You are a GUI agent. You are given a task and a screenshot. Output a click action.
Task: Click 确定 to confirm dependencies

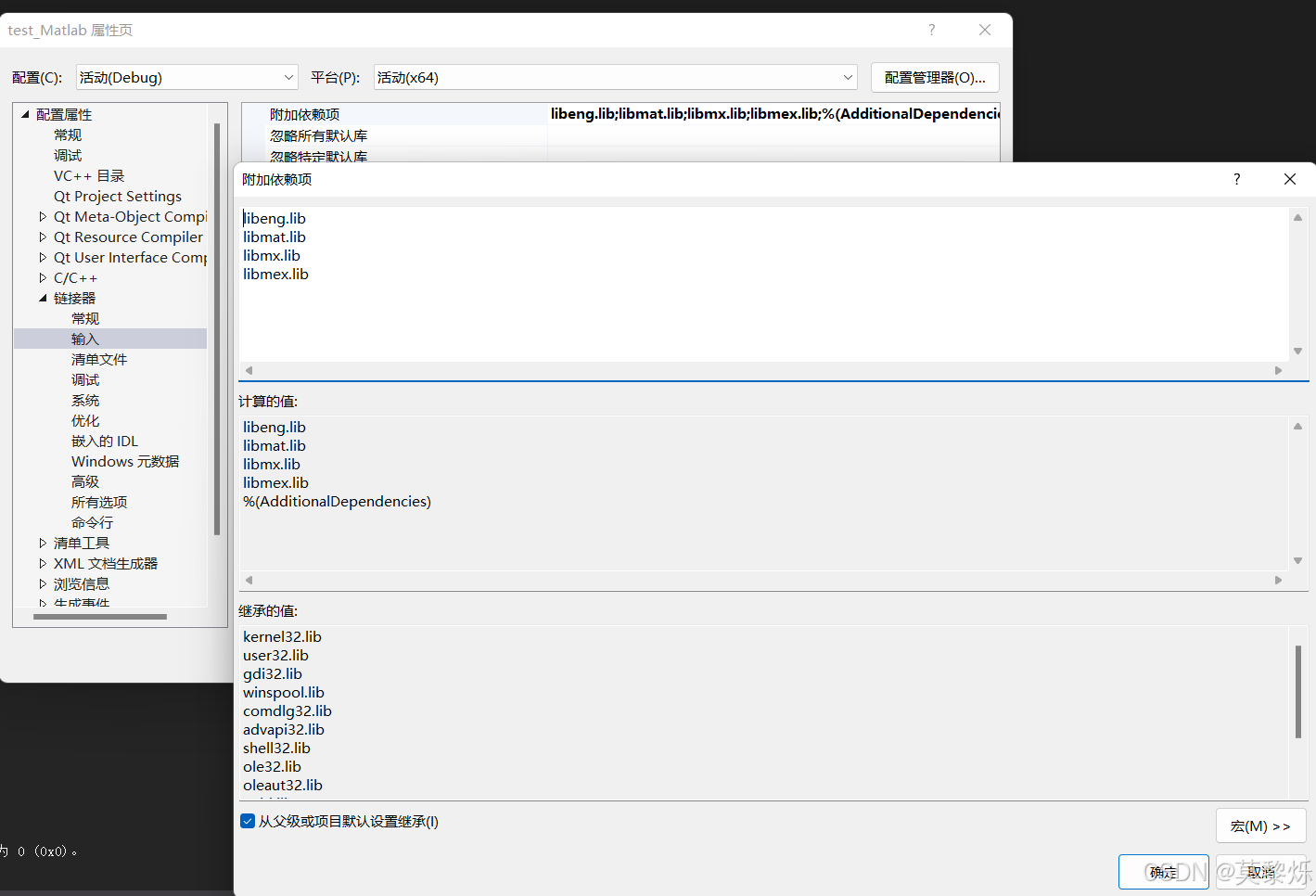click(1163, 871)
